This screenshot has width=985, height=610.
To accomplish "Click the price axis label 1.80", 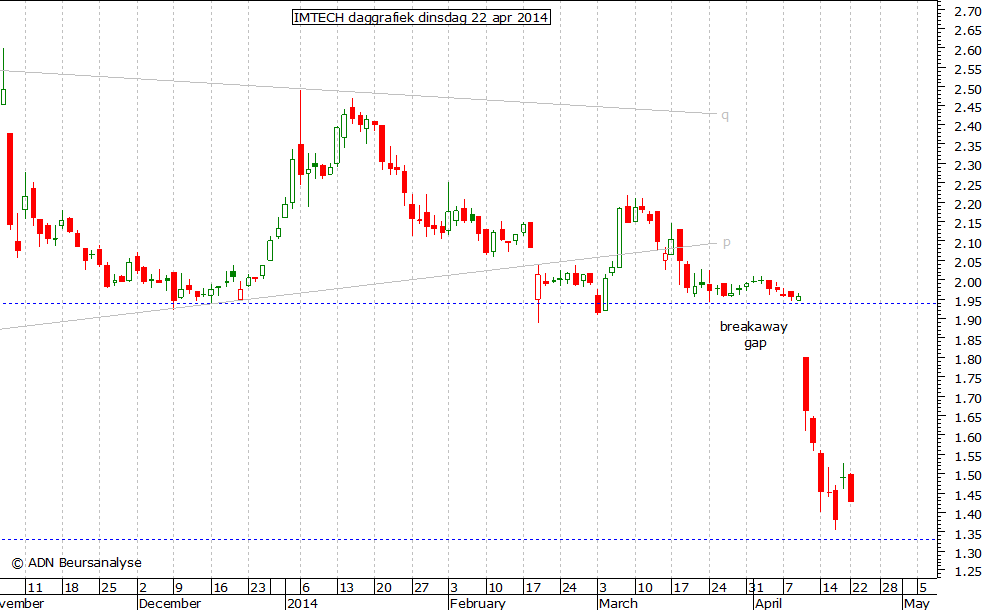I will (x=967, y=359).
